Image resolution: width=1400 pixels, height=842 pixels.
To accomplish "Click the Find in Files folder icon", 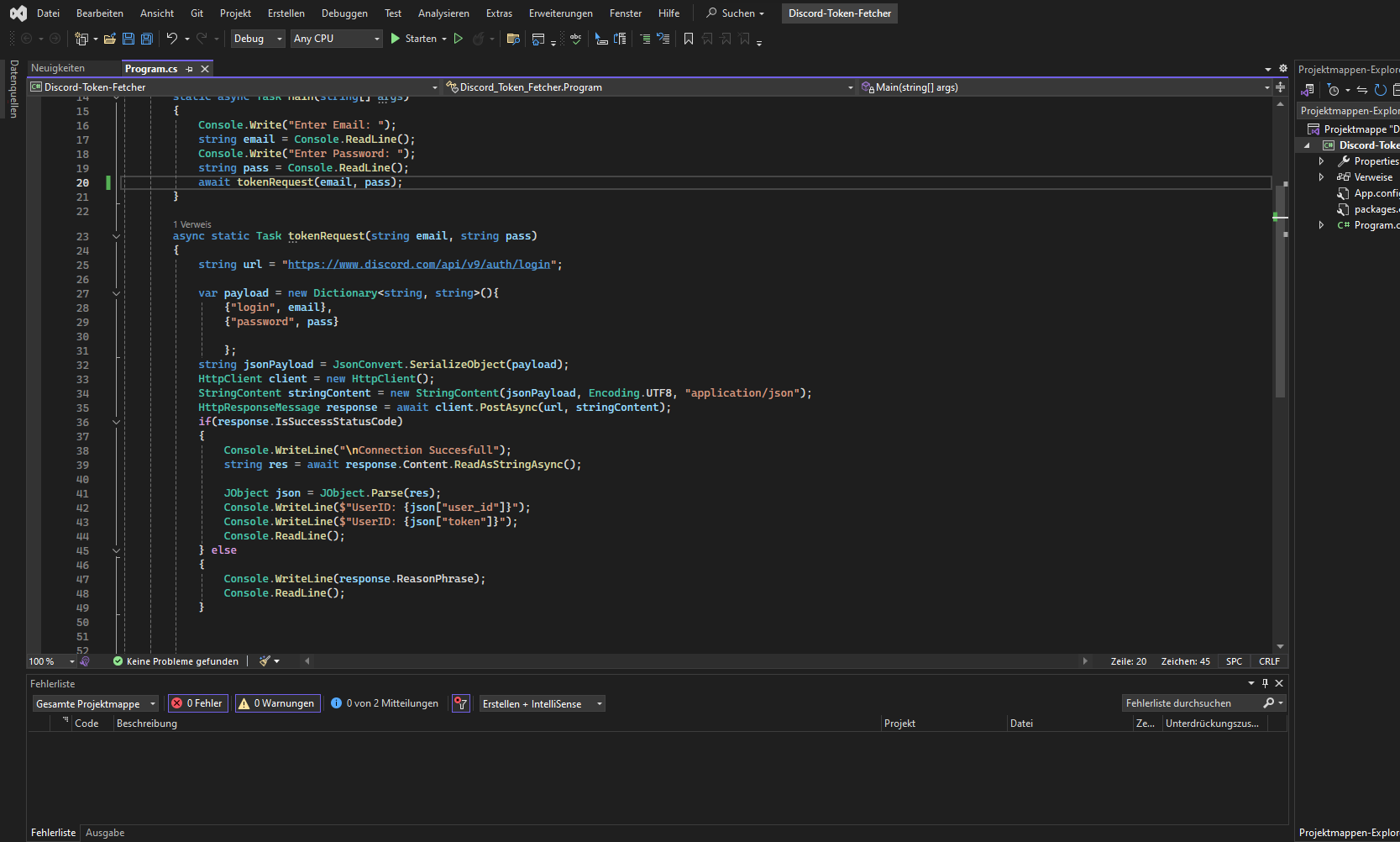I will point(514,39).
